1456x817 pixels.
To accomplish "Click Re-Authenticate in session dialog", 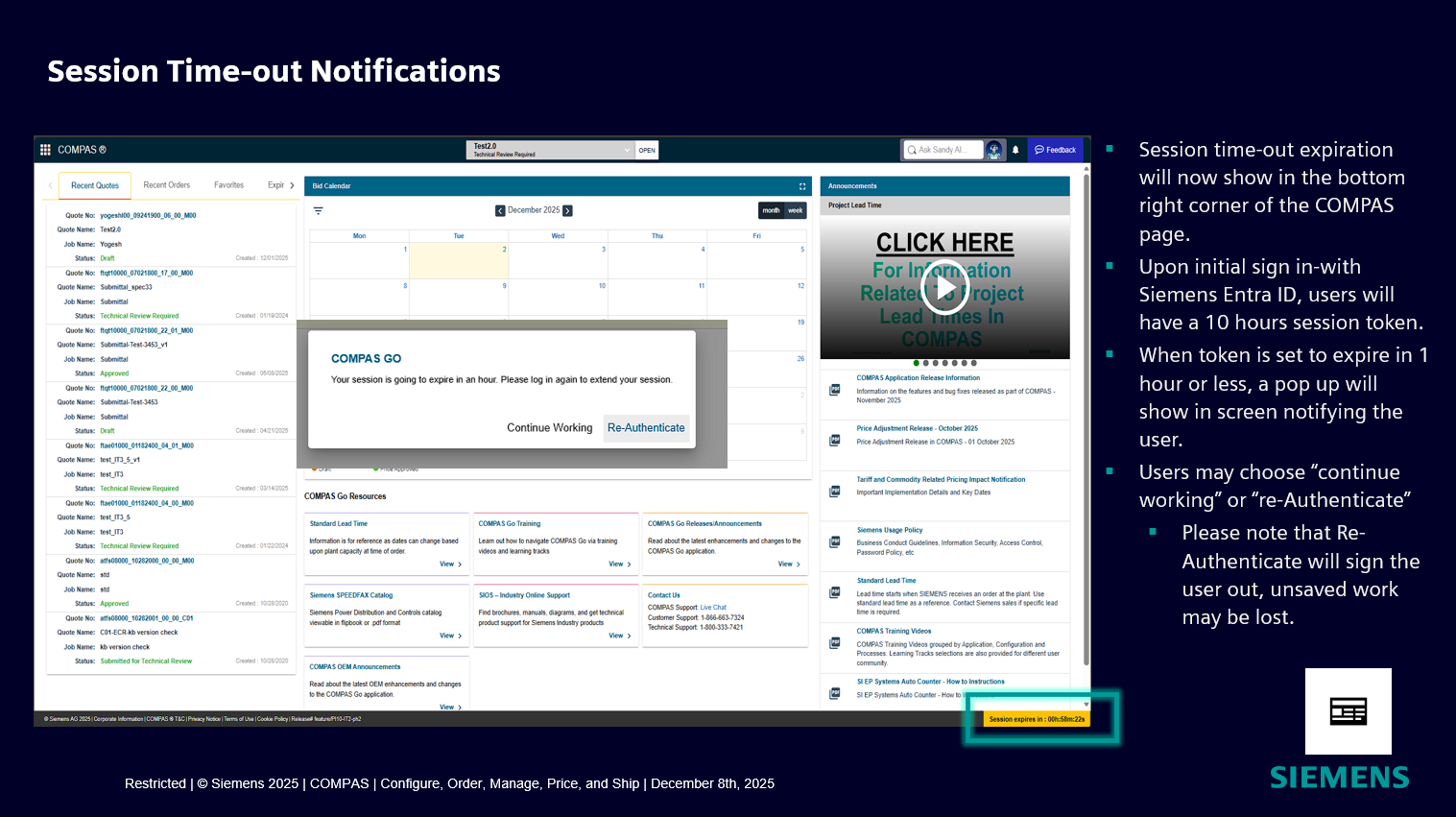I will click(646, 428).
